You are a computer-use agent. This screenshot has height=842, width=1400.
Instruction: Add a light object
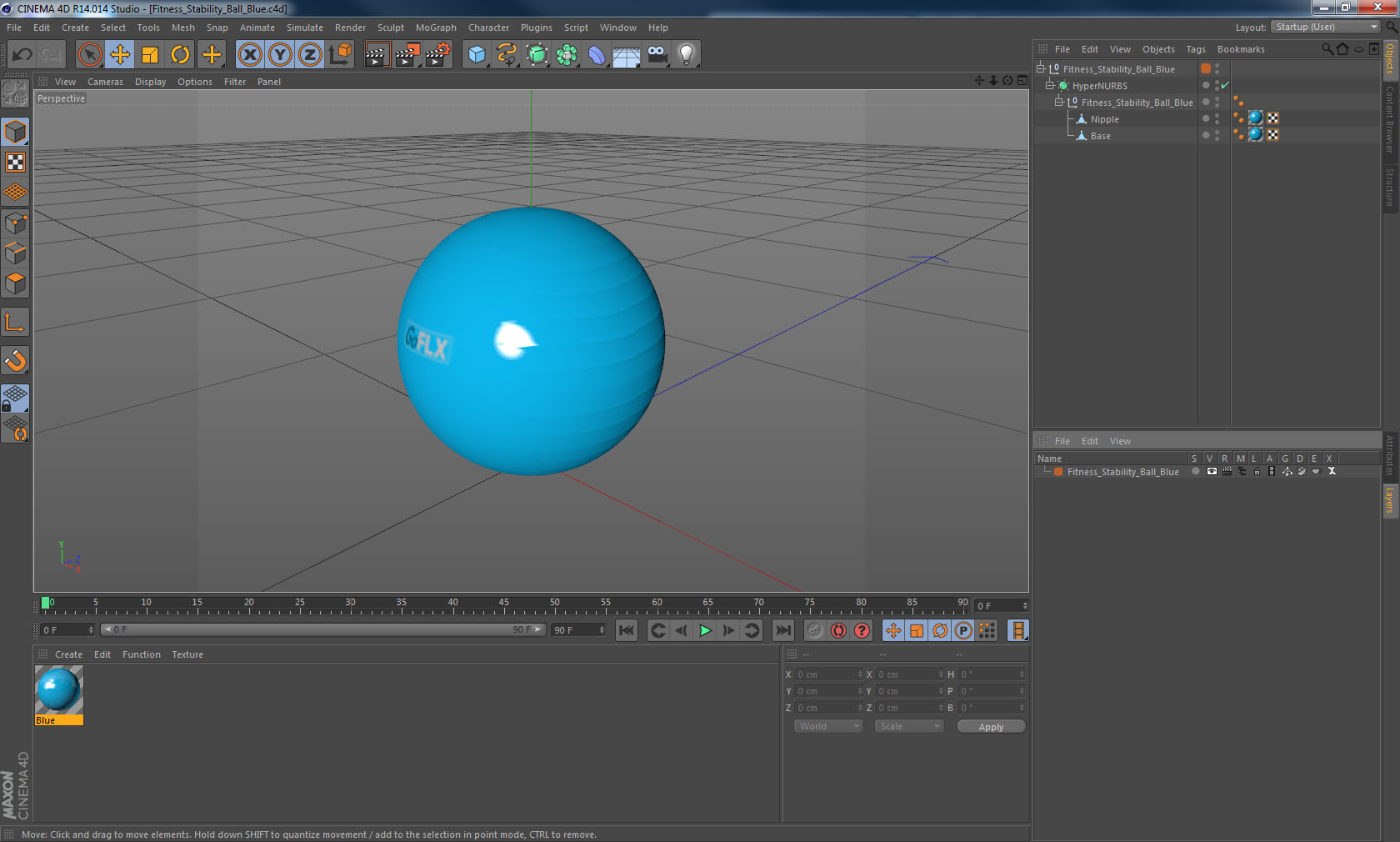[687, 55]
